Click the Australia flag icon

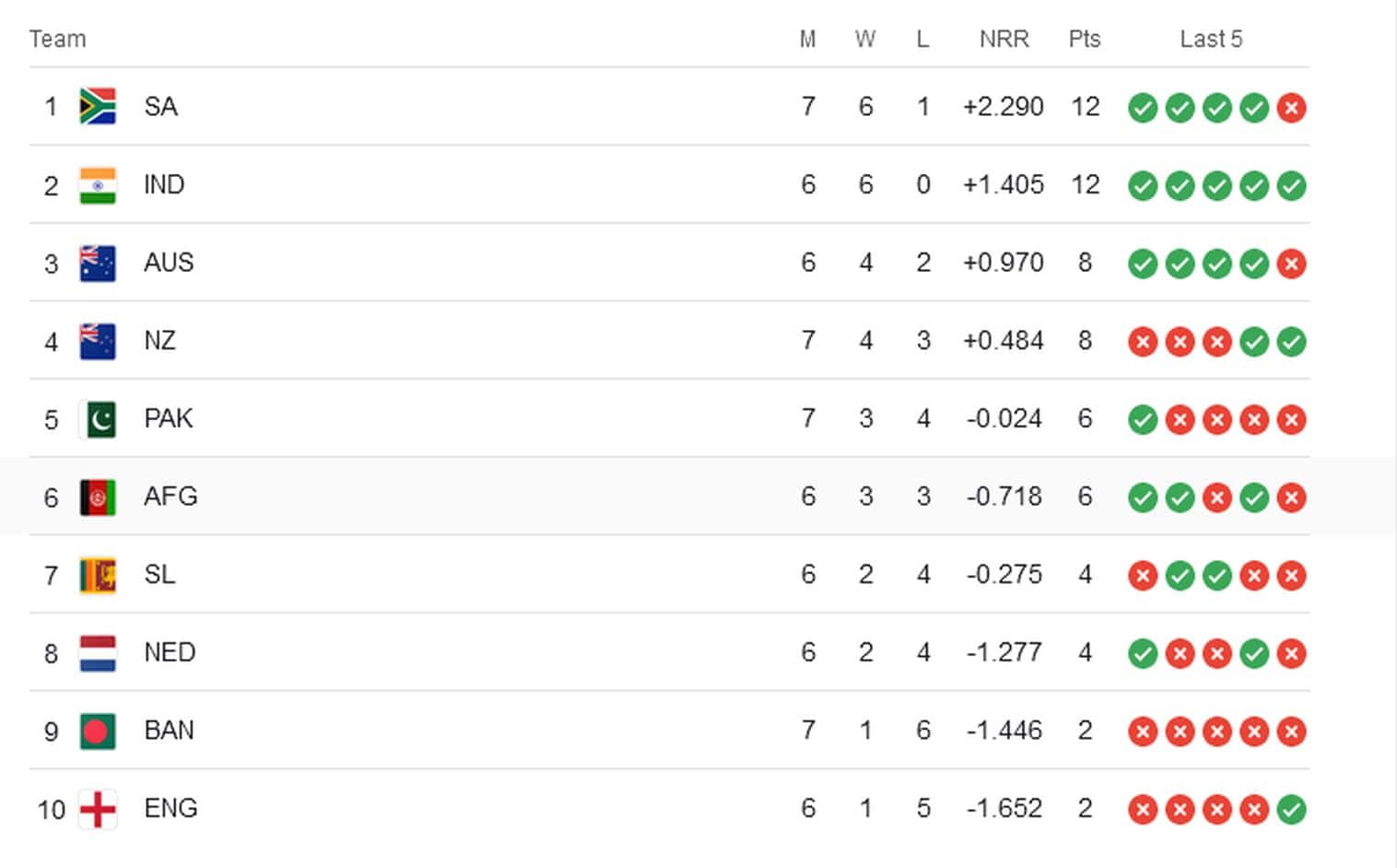point(98,264)
